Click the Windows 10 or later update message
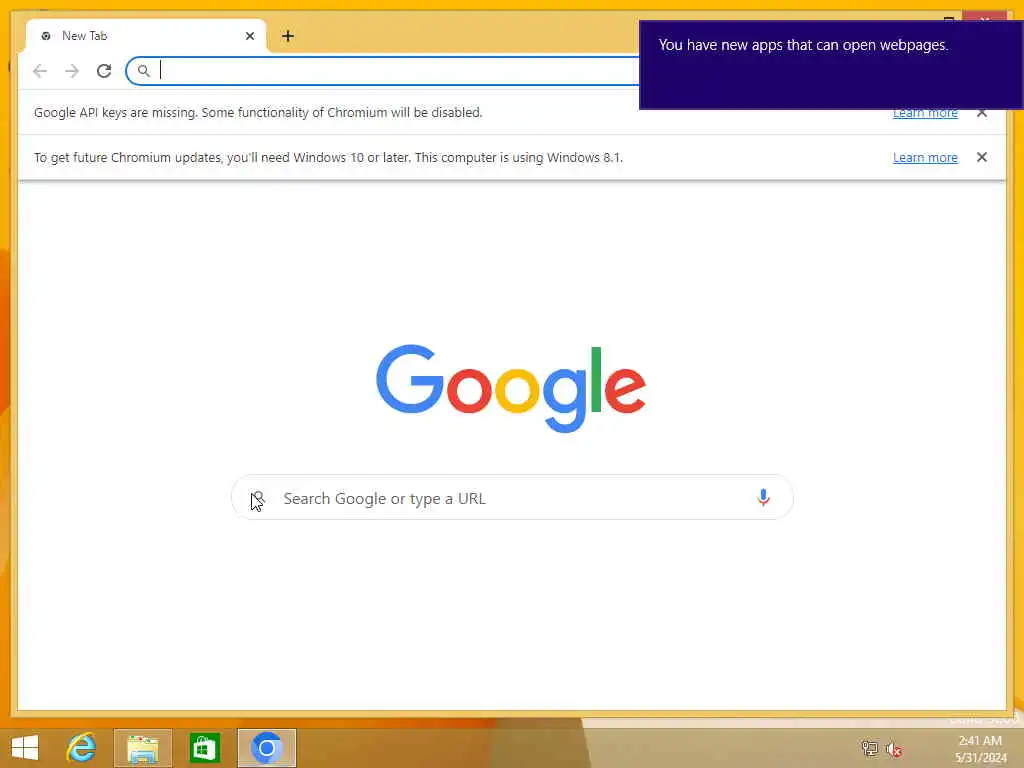The width and height of the screenshot is (1024, 768). click(328, 157)
